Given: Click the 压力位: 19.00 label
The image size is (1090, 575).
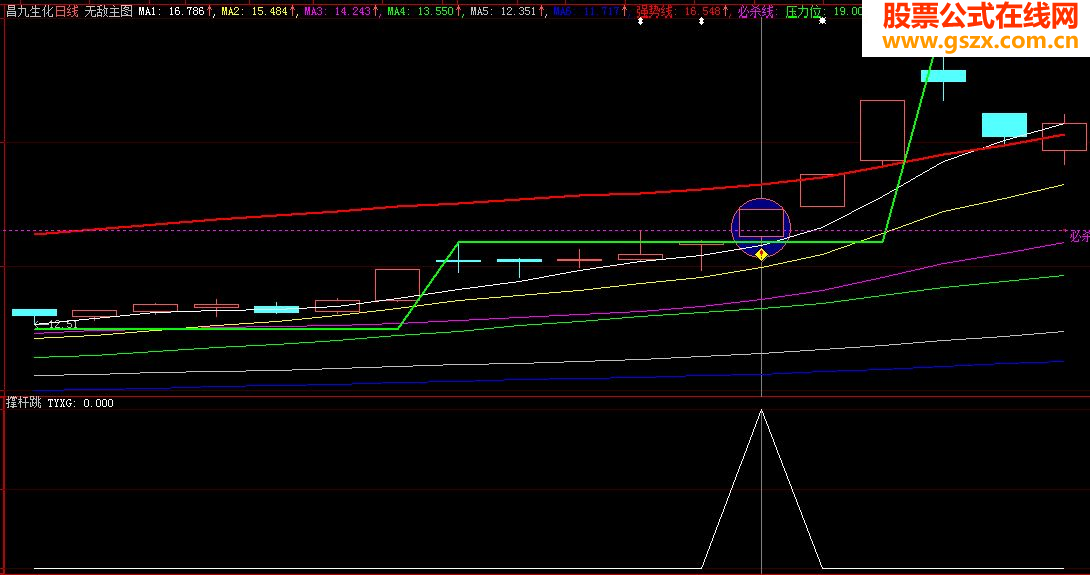Looking at the screenshot, I should coord(824,12).
